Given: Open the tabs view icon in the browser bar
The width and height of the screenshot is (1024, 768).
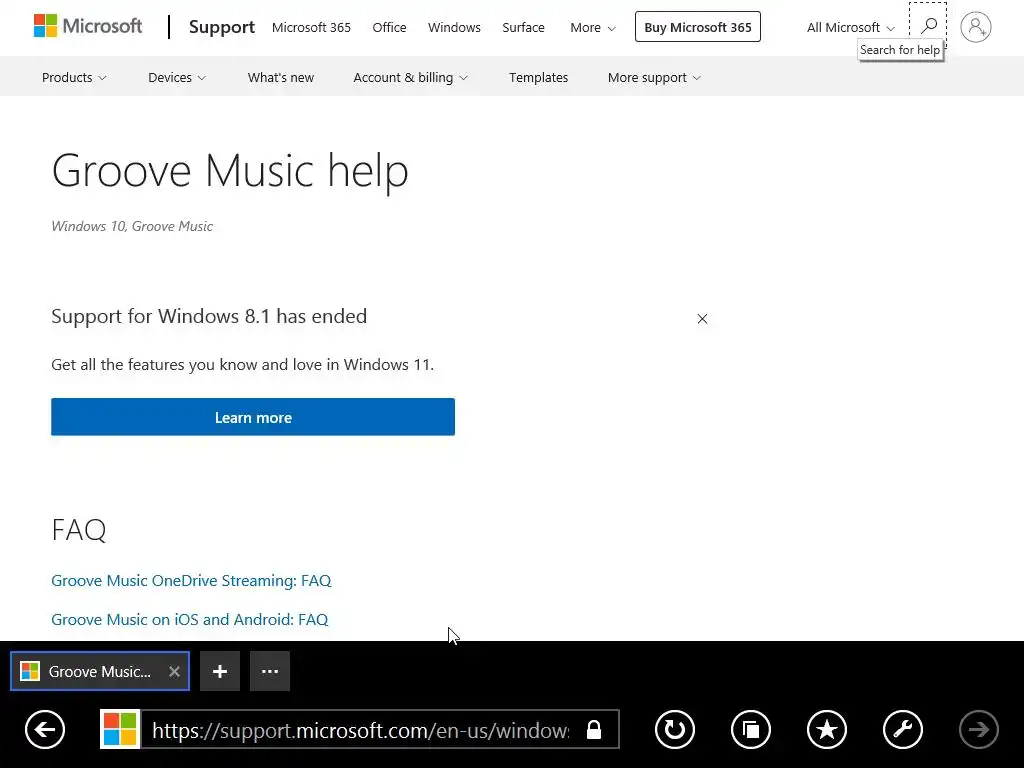Looking at the screenshot, I should click(750, 729).
